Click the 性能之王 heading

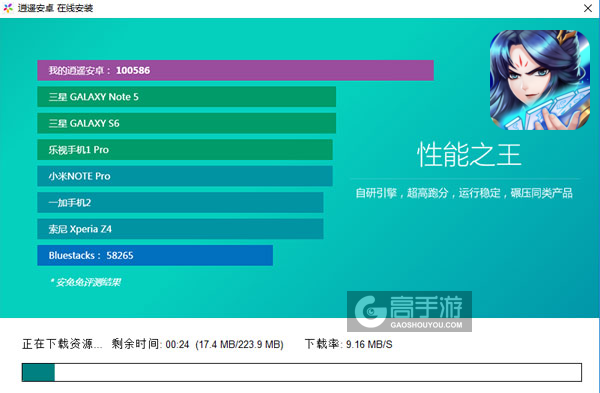(469, 155)
